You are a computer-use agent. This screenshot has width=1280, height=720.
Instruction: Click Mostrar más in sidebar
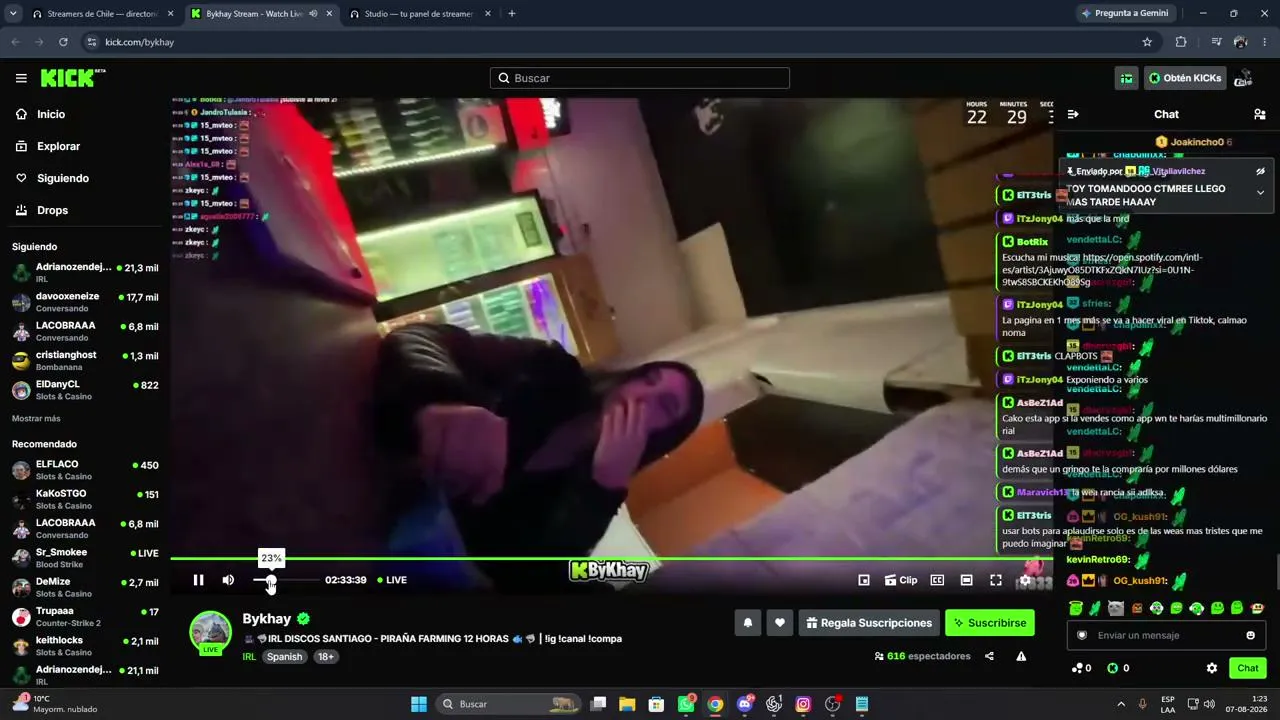pyautogui.click(x=36, y=419)
